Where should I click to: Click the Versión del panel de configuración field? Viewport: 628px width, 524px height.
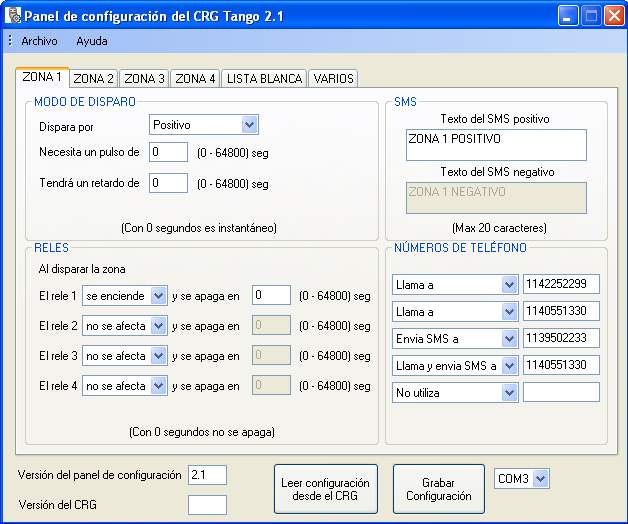coord(207,475)
